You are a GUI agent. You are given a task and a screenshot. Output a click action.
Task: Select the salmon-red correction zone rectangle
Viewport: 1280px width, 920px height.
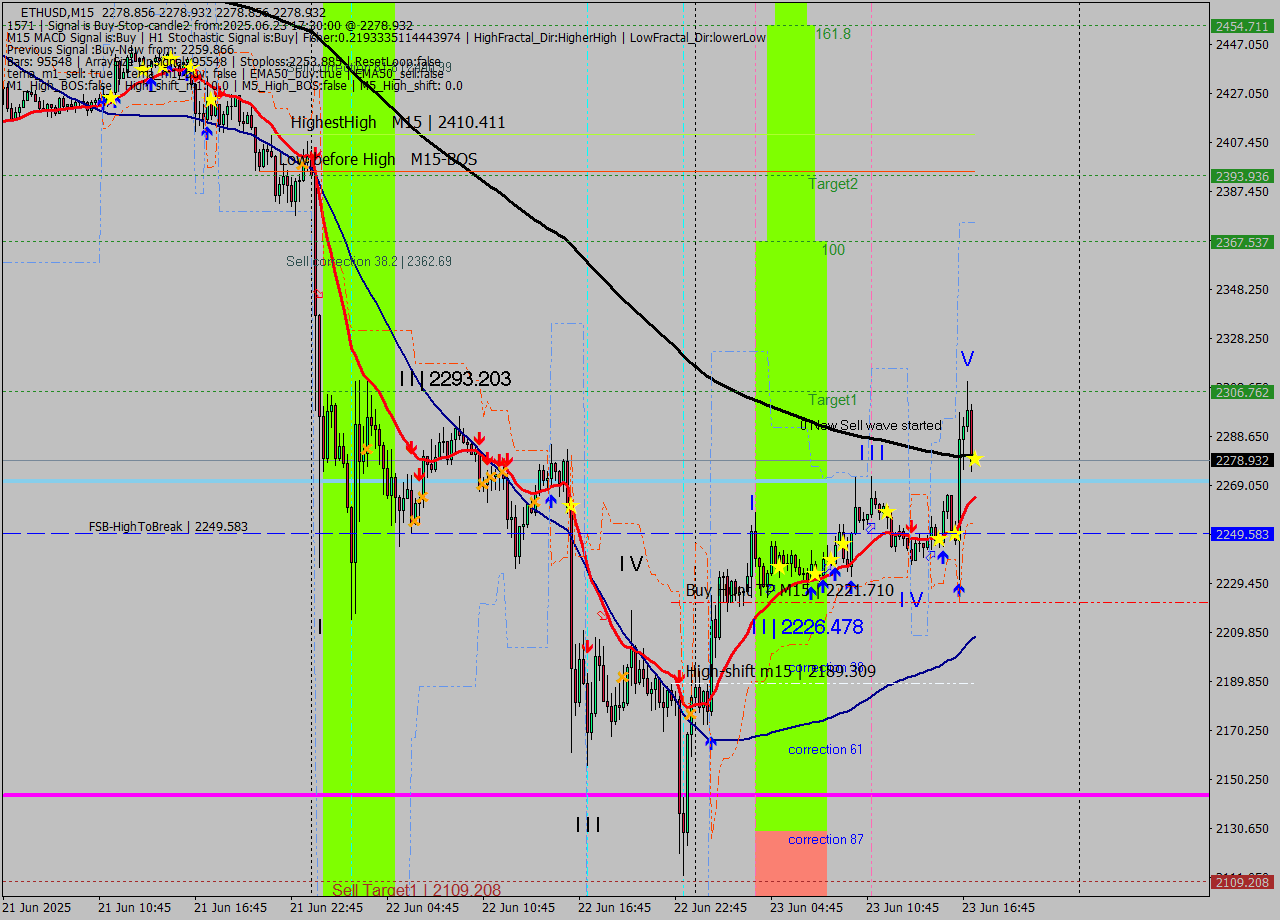tap(790, 862)
